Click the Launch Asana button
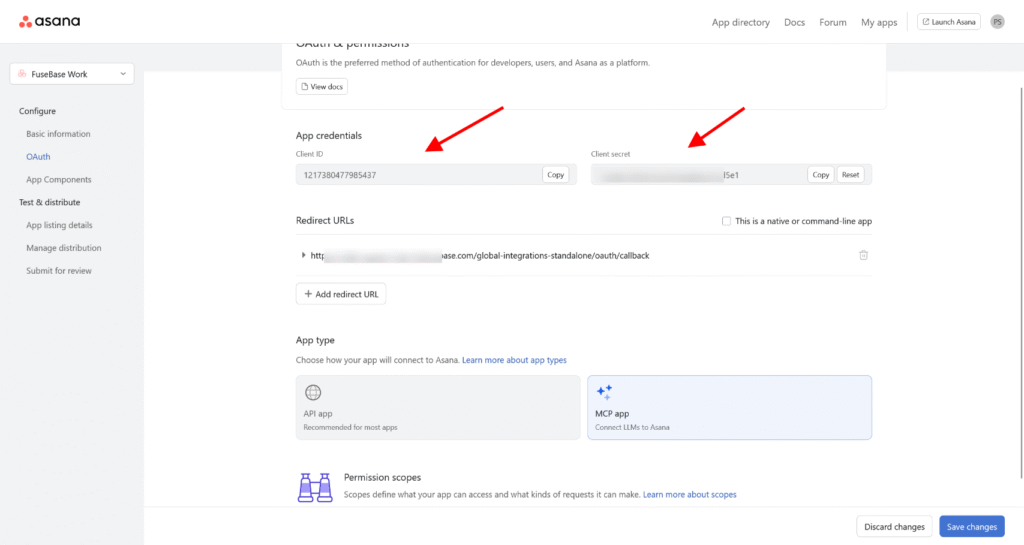This screenshot has height=545, width=1024. point(948,22)
